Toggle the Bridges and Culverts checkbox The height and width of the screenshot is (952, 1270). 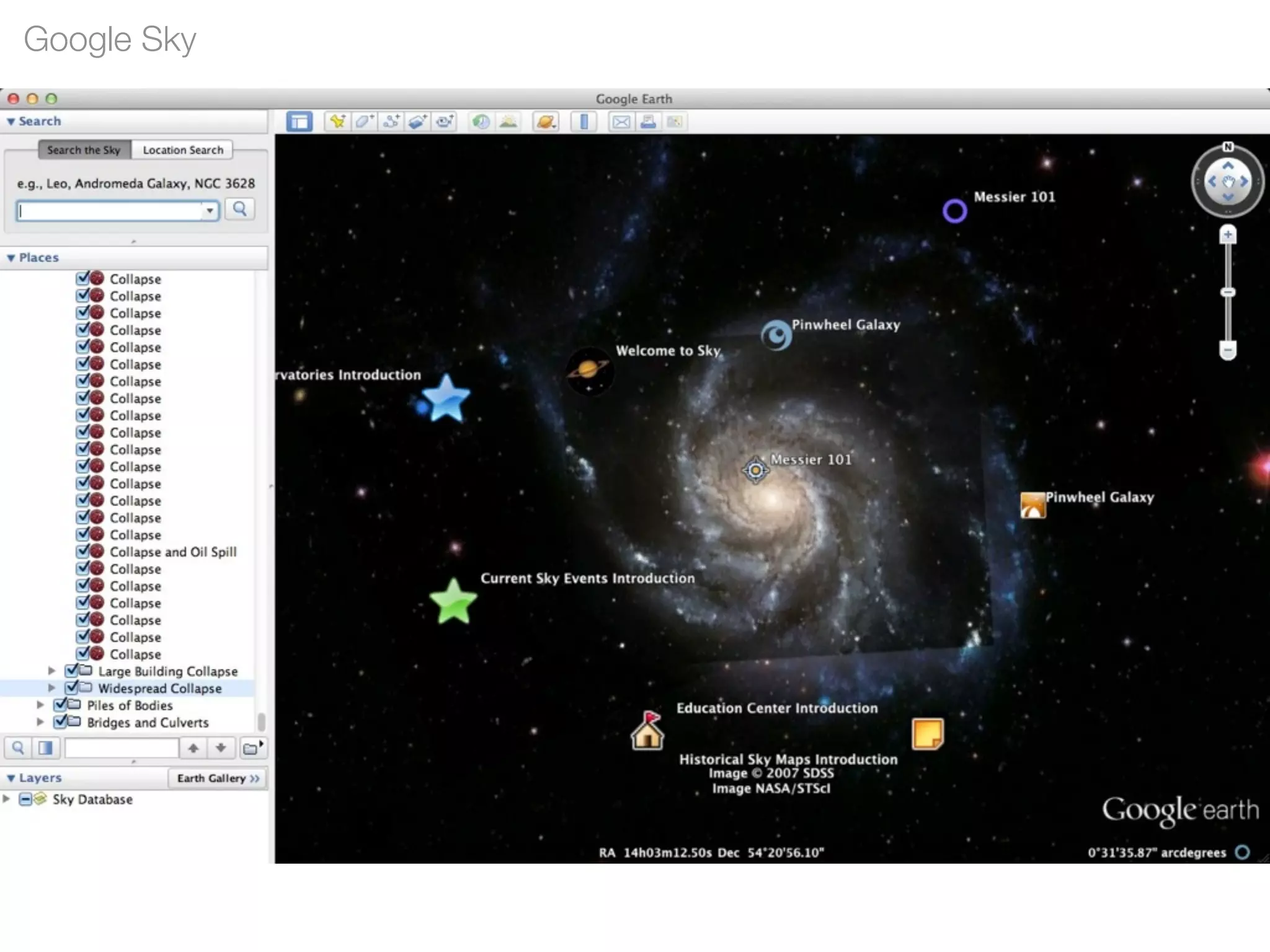tap(60, 722)
